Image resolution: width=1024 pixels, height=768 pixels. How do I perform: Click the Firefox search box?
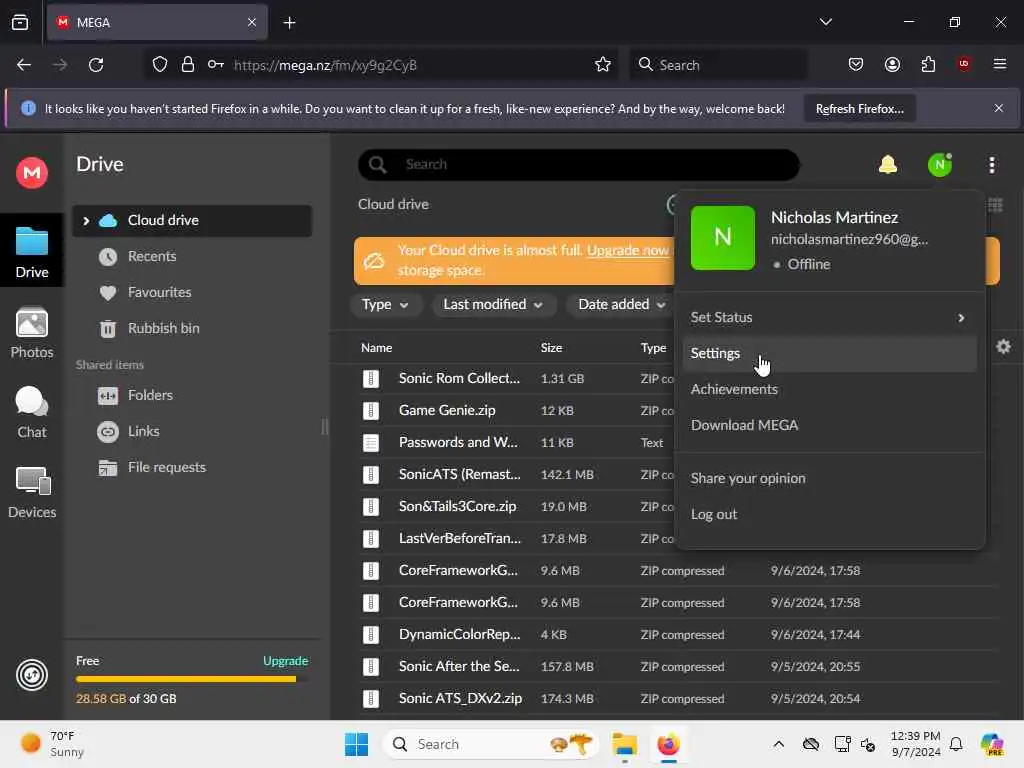pyautogui.click(x=718, y=65)
